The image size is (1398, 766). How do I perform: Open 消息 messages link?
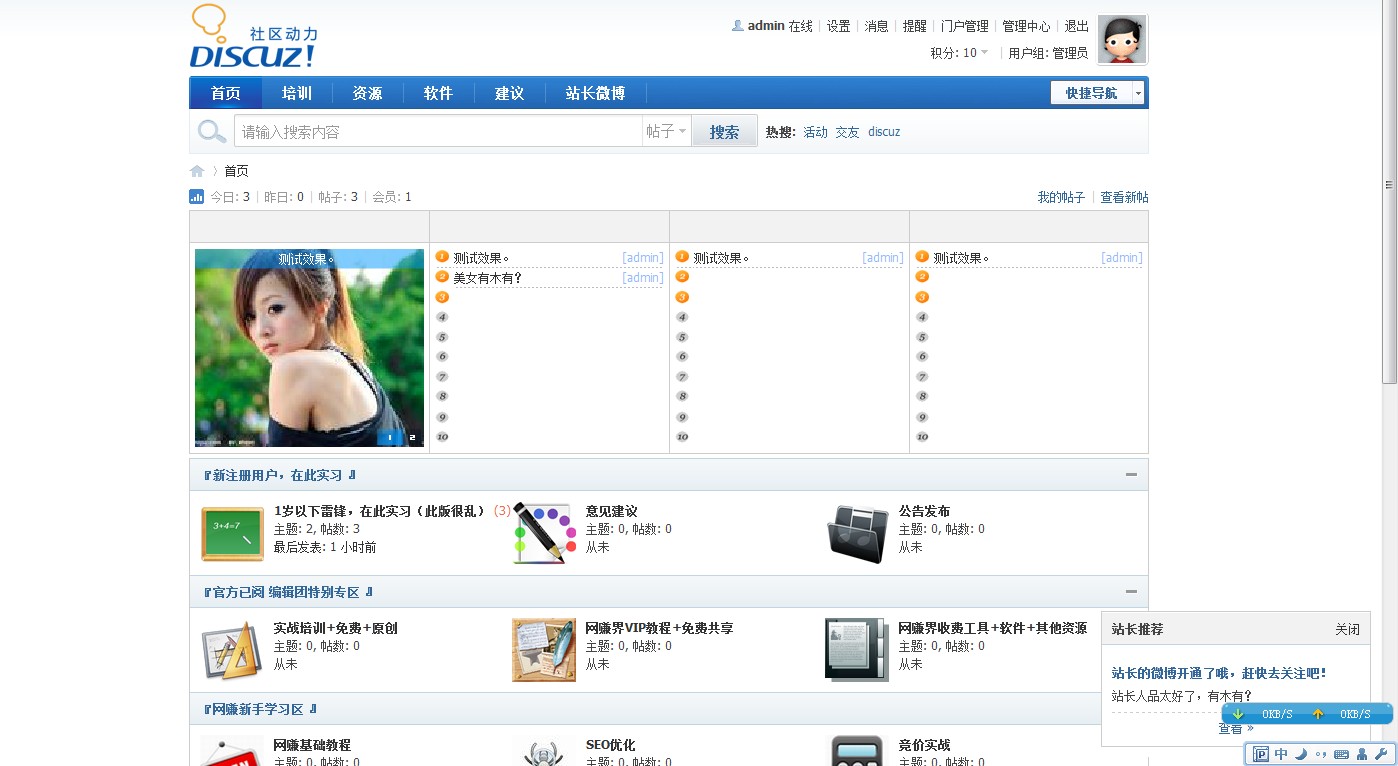click(876, 26)
